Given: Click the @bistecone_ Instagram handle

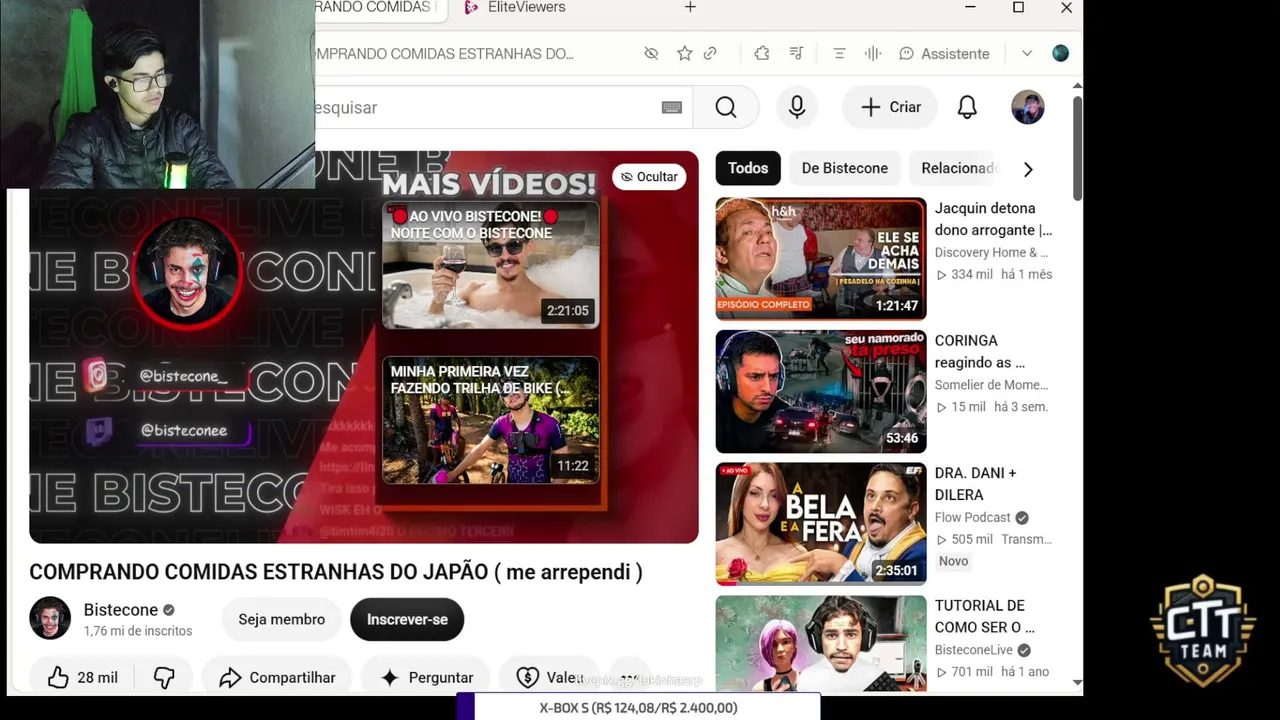Looking at the screenshot, I should pyautogui.click(x=184, y=376).
